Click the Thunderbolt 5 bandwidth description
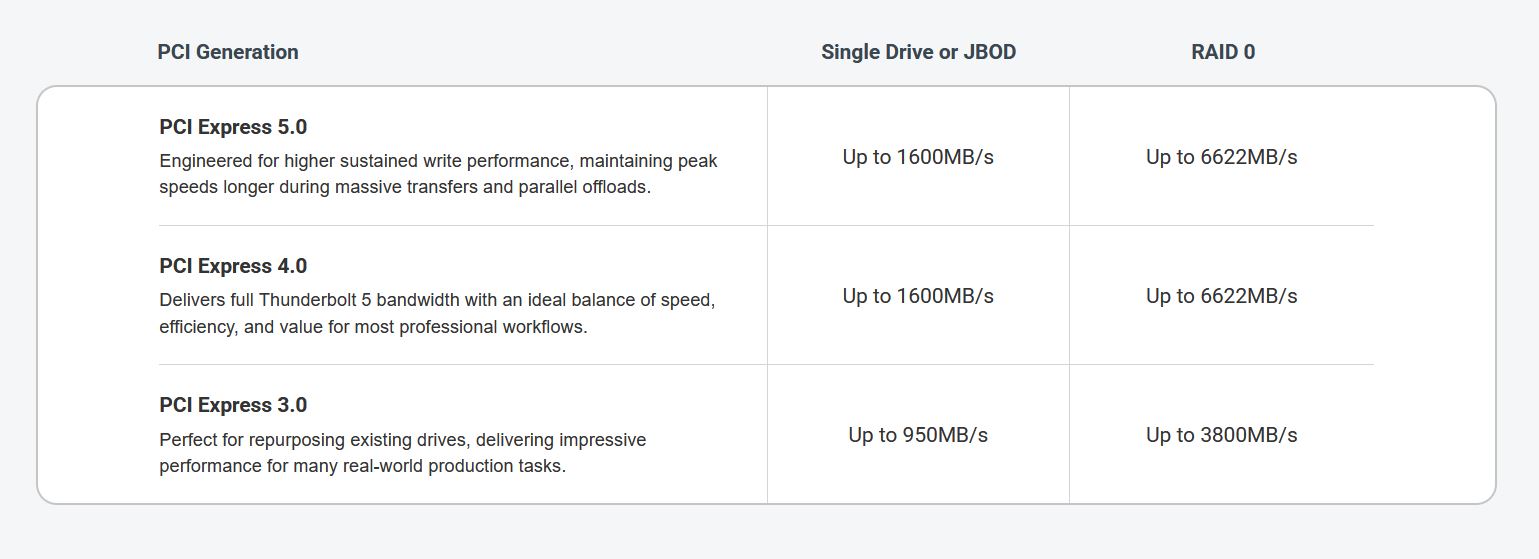The width and height of the screenshot is (1539, 559). 437,313
